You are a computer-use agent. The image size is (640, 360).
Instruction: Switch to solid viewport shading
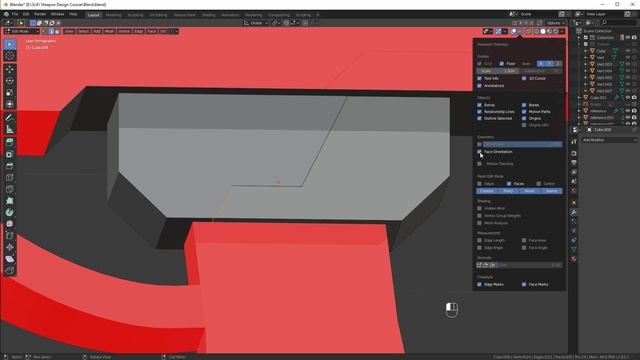pos(543,31)
